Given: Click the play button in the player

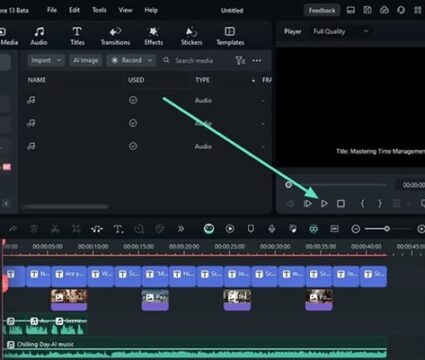Looking at the screenshot, I should click(324, 203).
